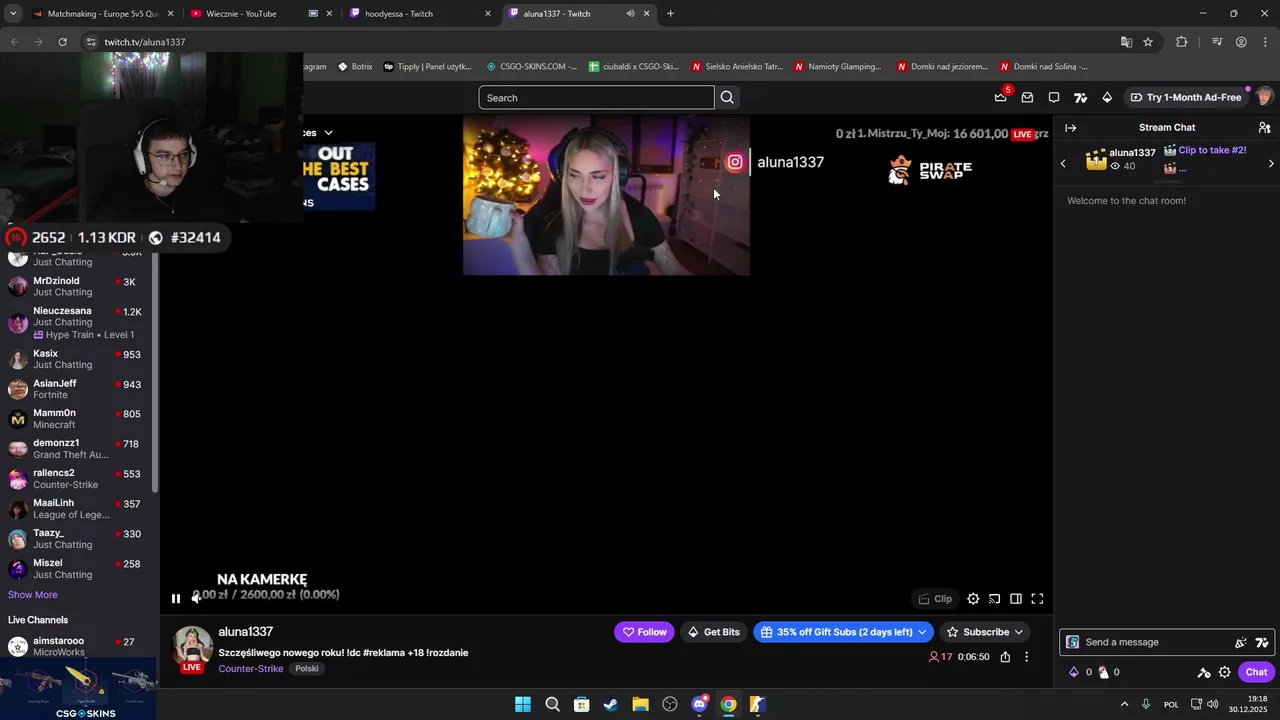Viewport: 1280px width, 720px height.
Task: Open Taazy_ channel in sidebar
Action: 78,539
